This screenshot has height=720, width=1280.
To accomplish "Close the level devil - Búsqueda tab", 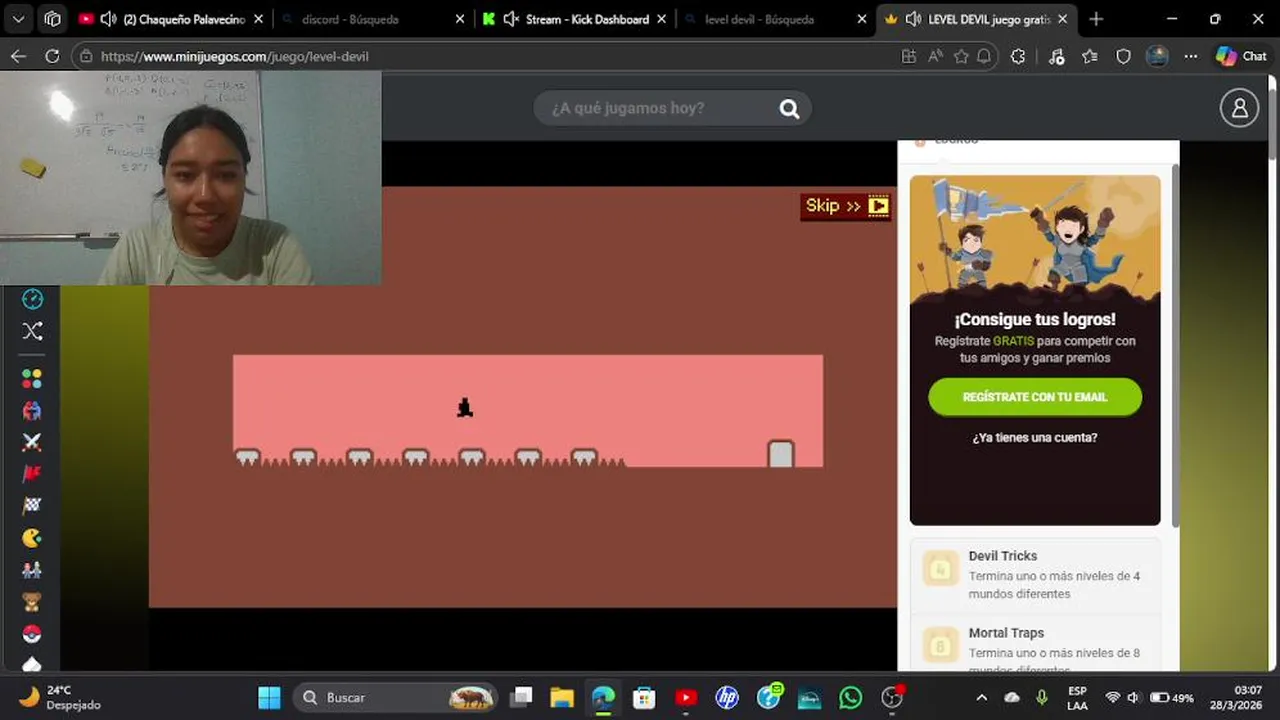I will point(862,19).
